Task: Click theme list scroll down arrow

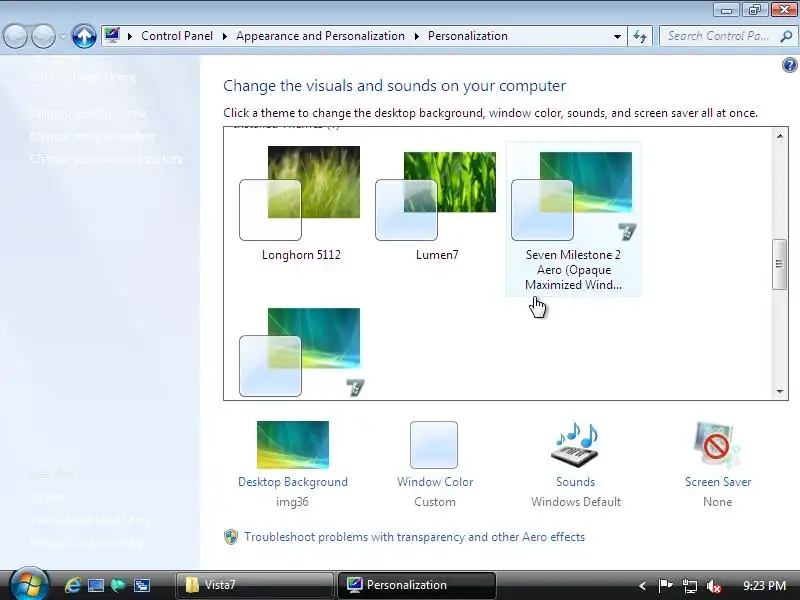Action: (x=780, y=391)
